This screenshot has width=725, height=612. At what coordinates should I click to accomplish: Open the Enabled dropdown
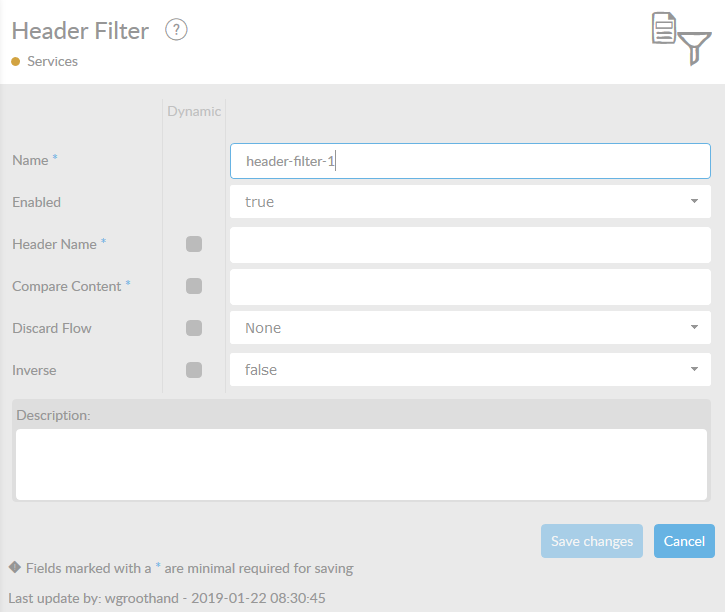tap(470, 202)
